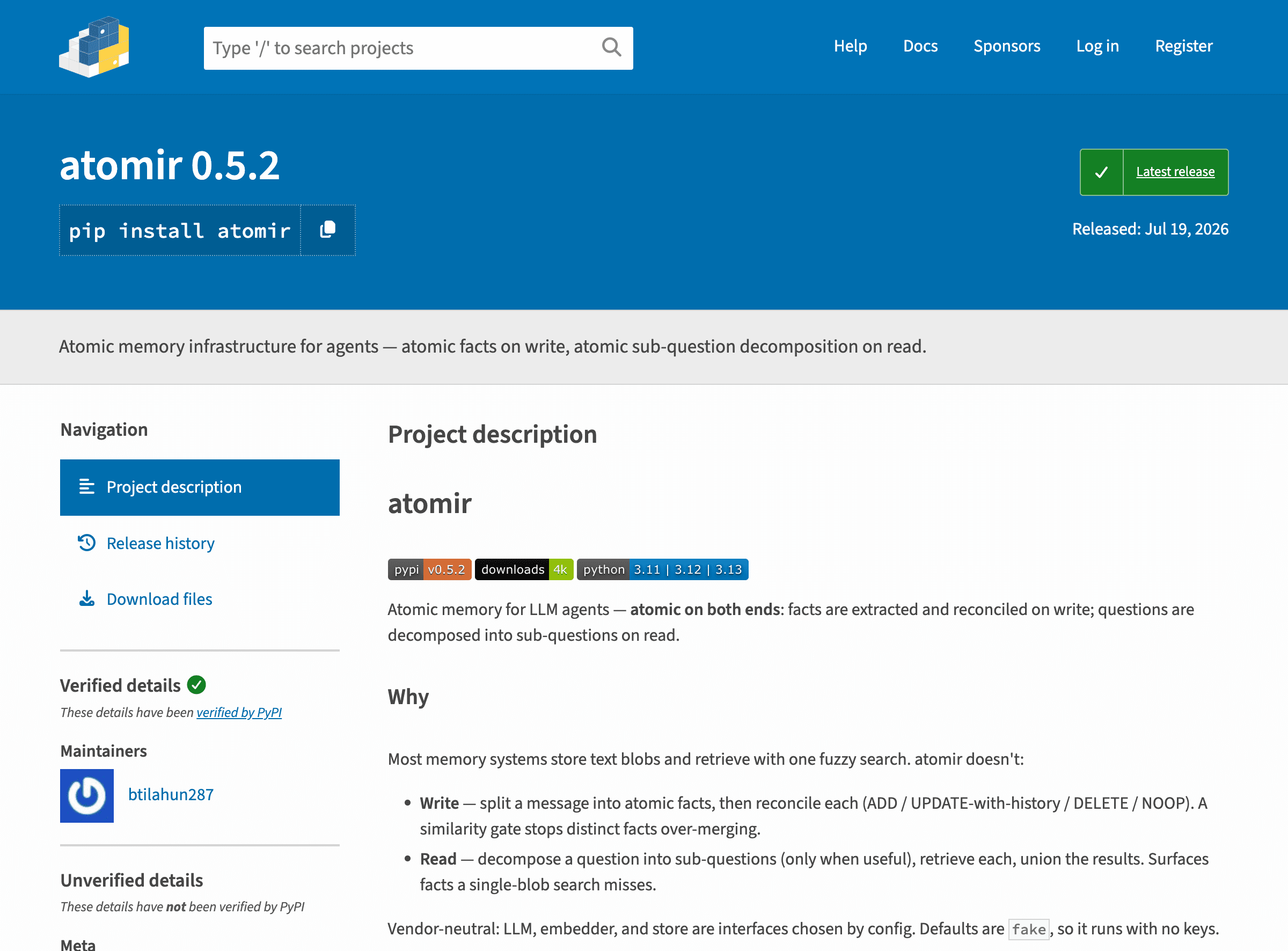Click the Released: Jul 19, 2026 text
The image size is (1288, 951).
tap(1151, 229)
